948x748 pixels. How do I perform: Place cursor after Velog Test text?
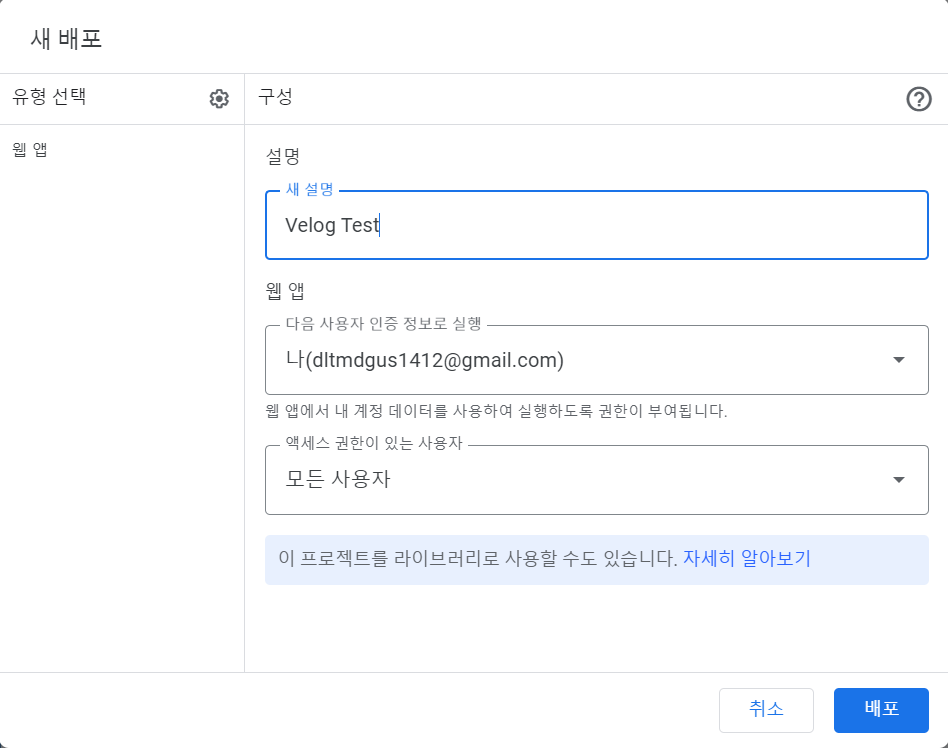click(x=380, y=225)
